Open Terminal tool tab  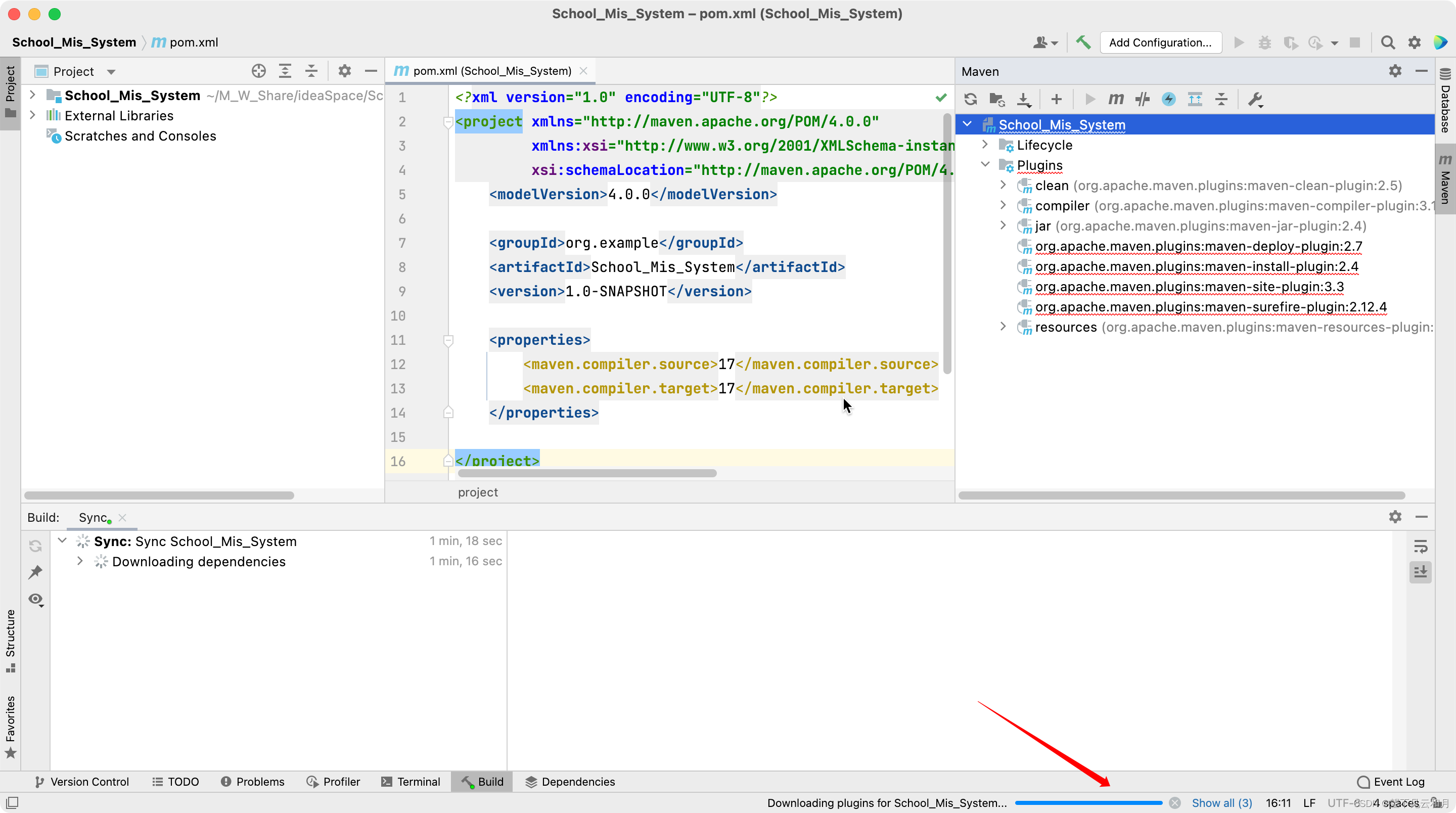(411, 782)
